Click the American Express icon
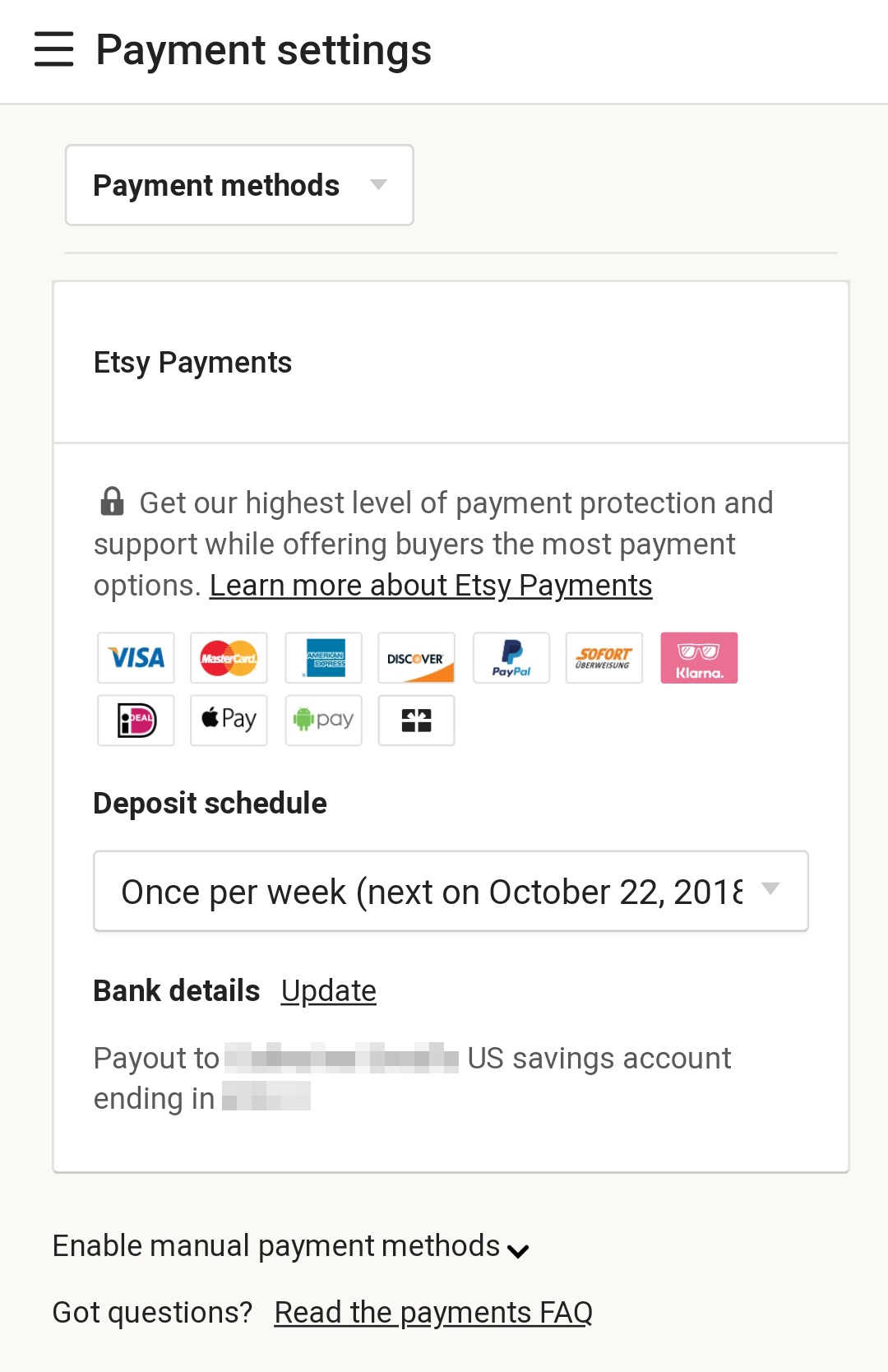 click(x=324, y=658)
